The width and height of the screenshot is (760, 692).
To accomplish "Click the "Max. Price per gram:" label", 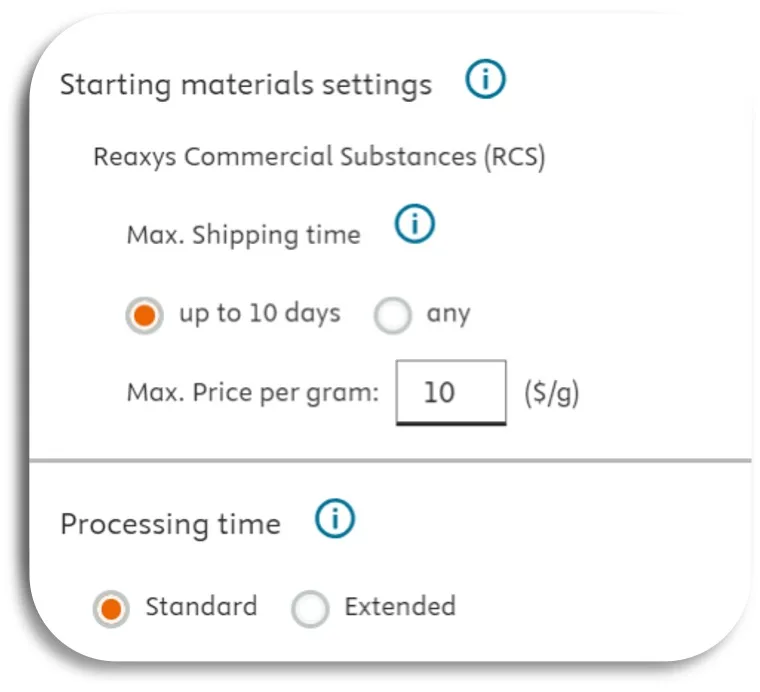I will (253, 393).
